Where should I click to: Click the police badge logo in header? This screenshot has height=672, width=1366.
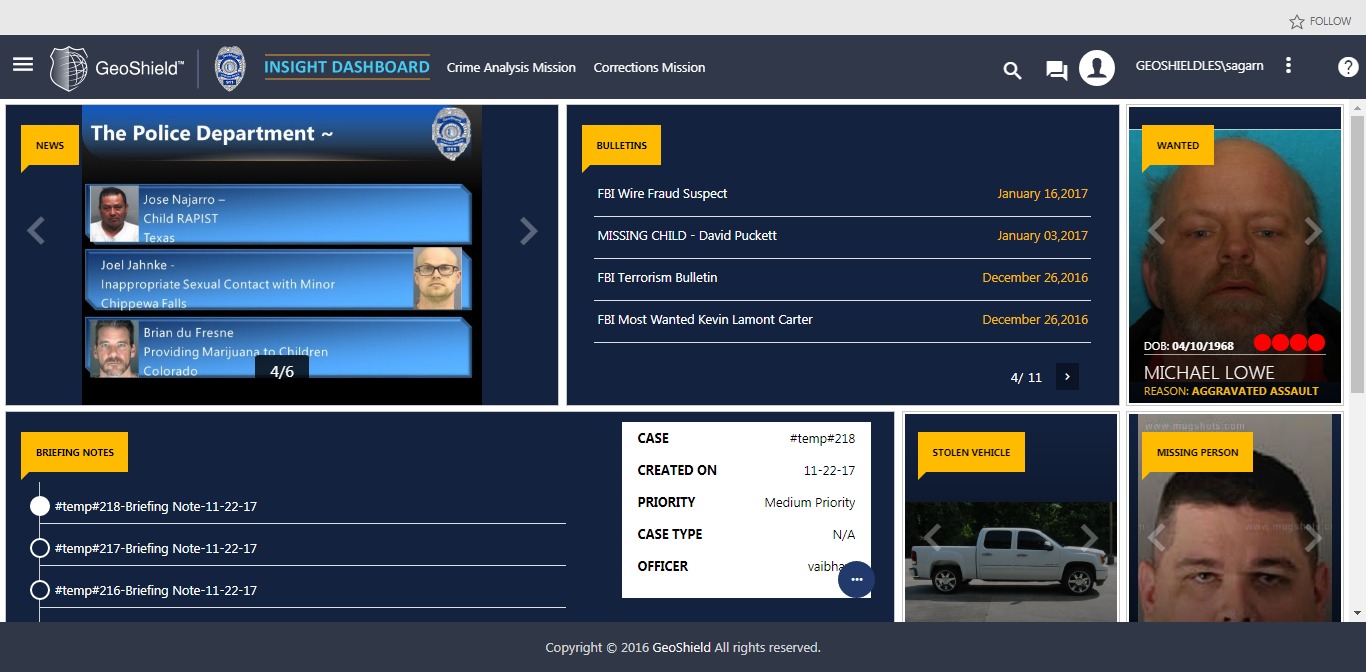[x=230, y=68]
